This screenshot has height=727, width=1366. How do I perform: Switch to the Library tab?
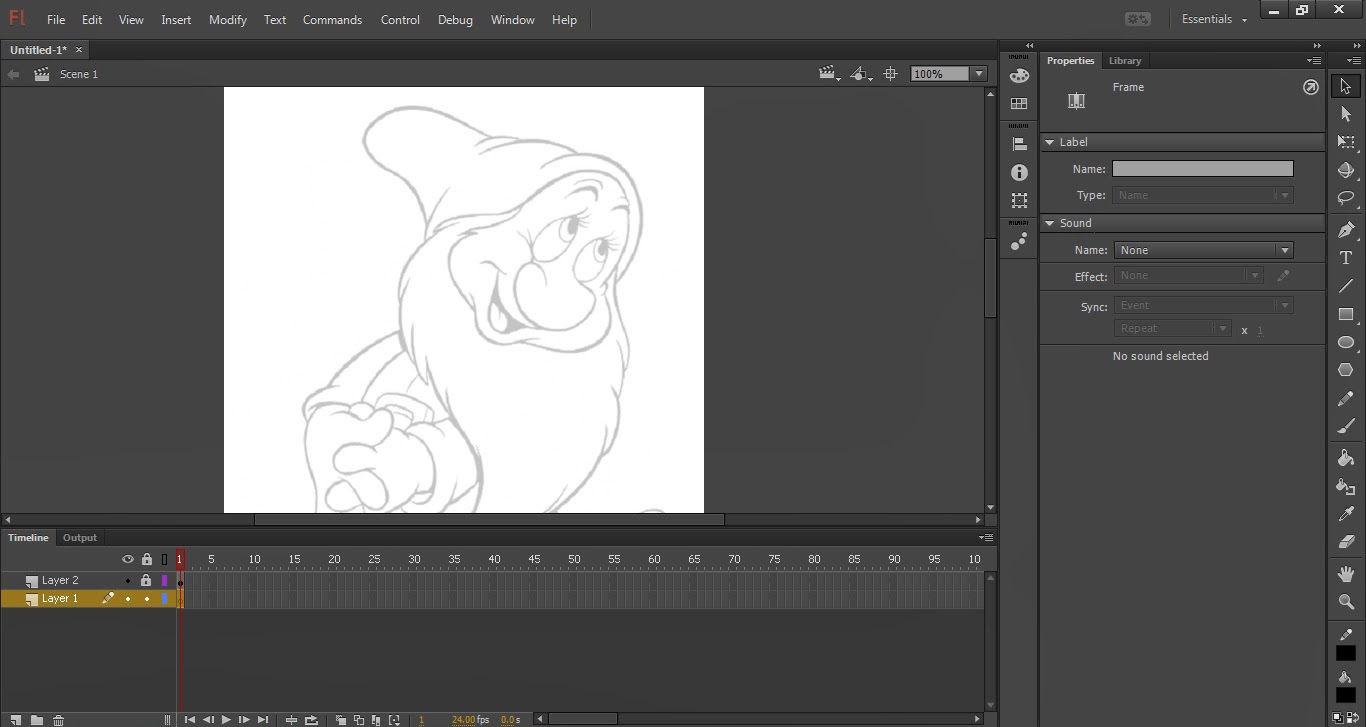click(1125, 61)
